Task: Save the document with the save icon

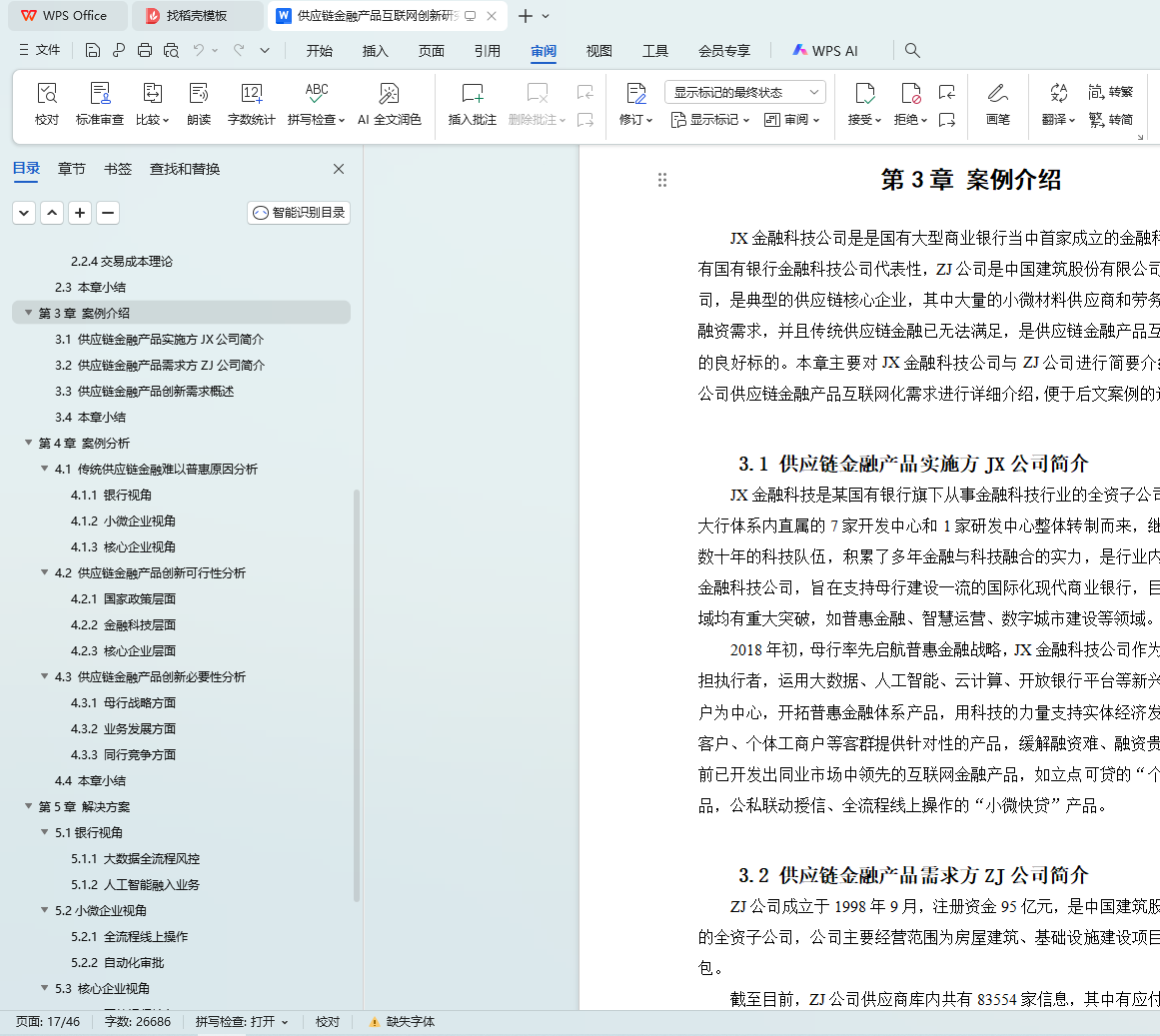Action: coord(93,50)
